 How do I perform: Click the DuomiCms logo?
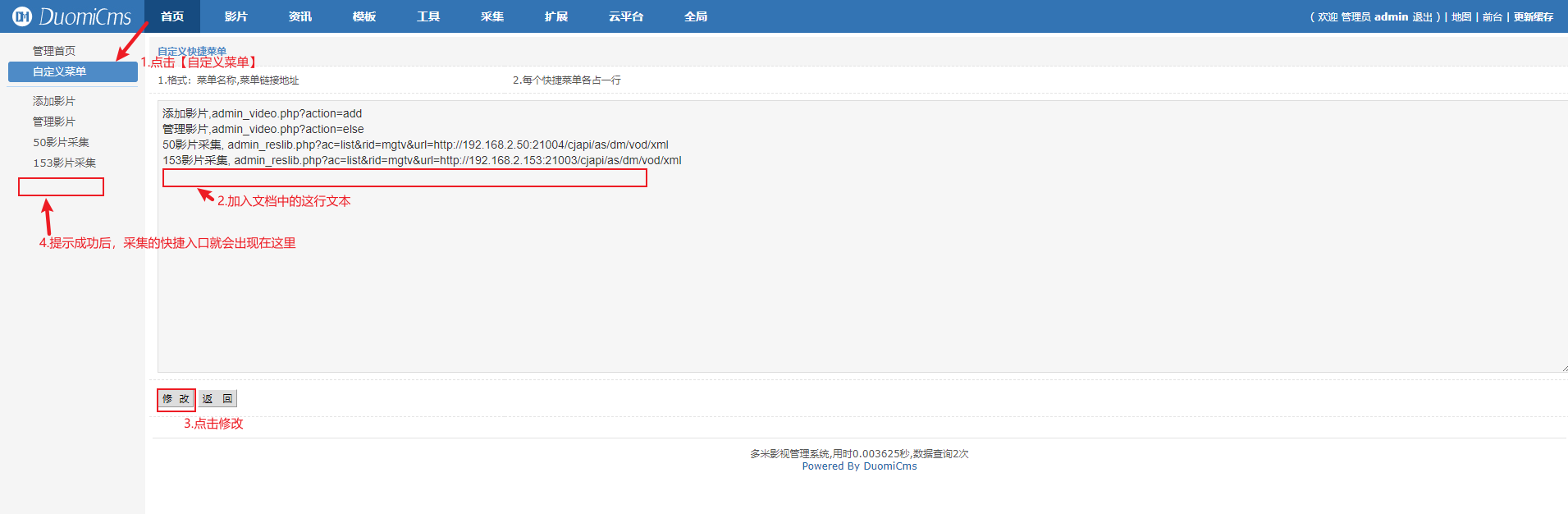pos(72,16)
